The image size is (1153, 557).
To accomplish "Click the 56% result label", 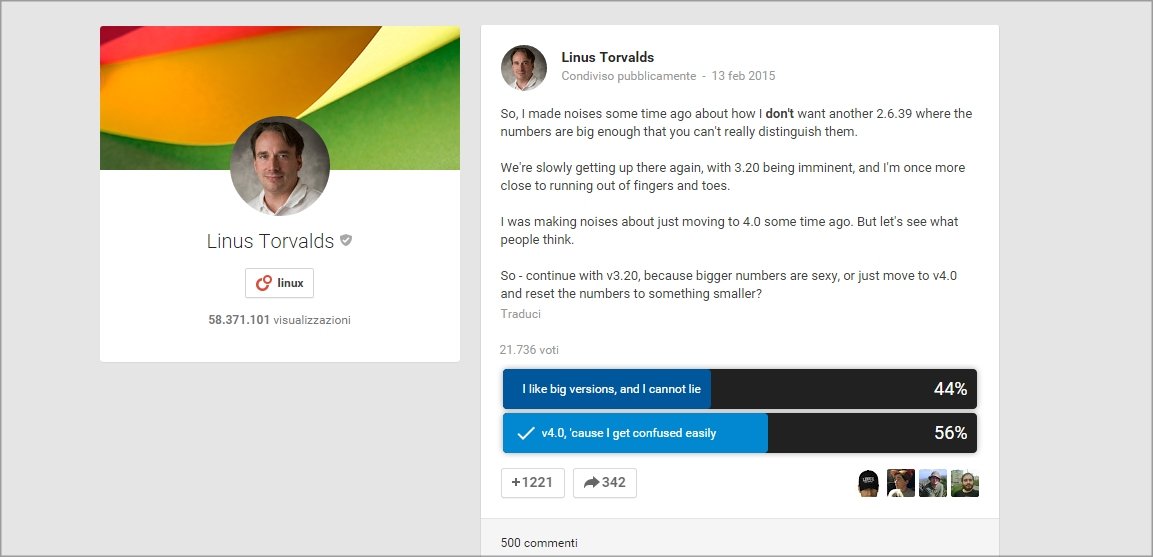I will [950, 433].
